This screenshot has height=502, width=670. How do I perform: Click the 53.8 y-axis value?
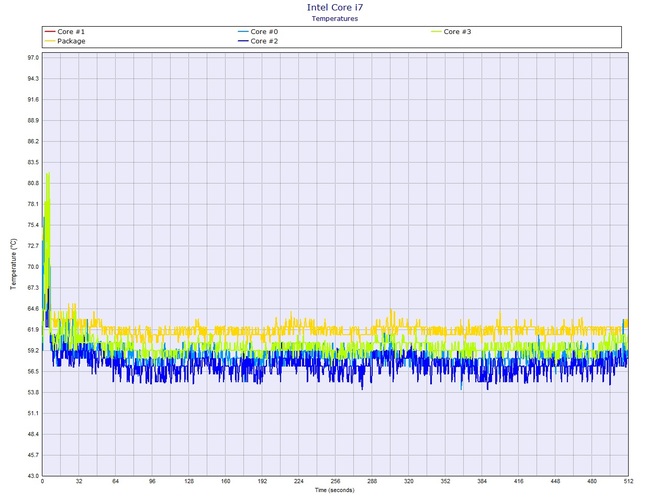(33, 392)
